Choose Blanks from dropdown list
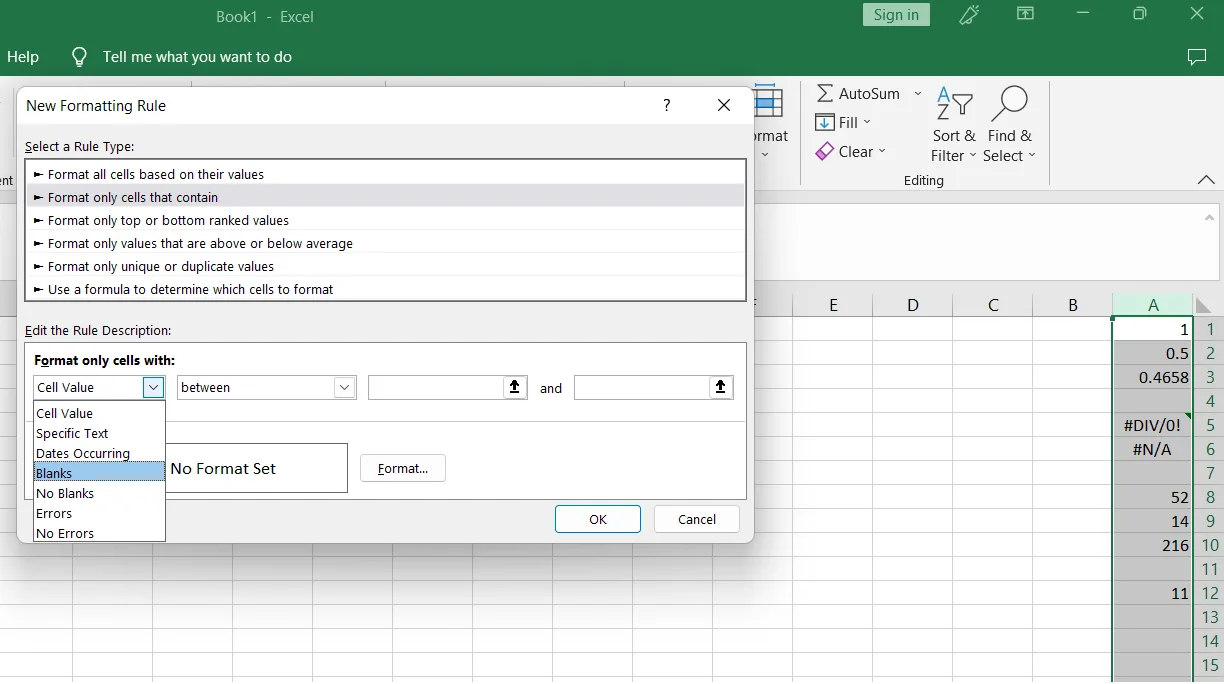The width and height of the screenshot is (1224, 684). point(99,473)
